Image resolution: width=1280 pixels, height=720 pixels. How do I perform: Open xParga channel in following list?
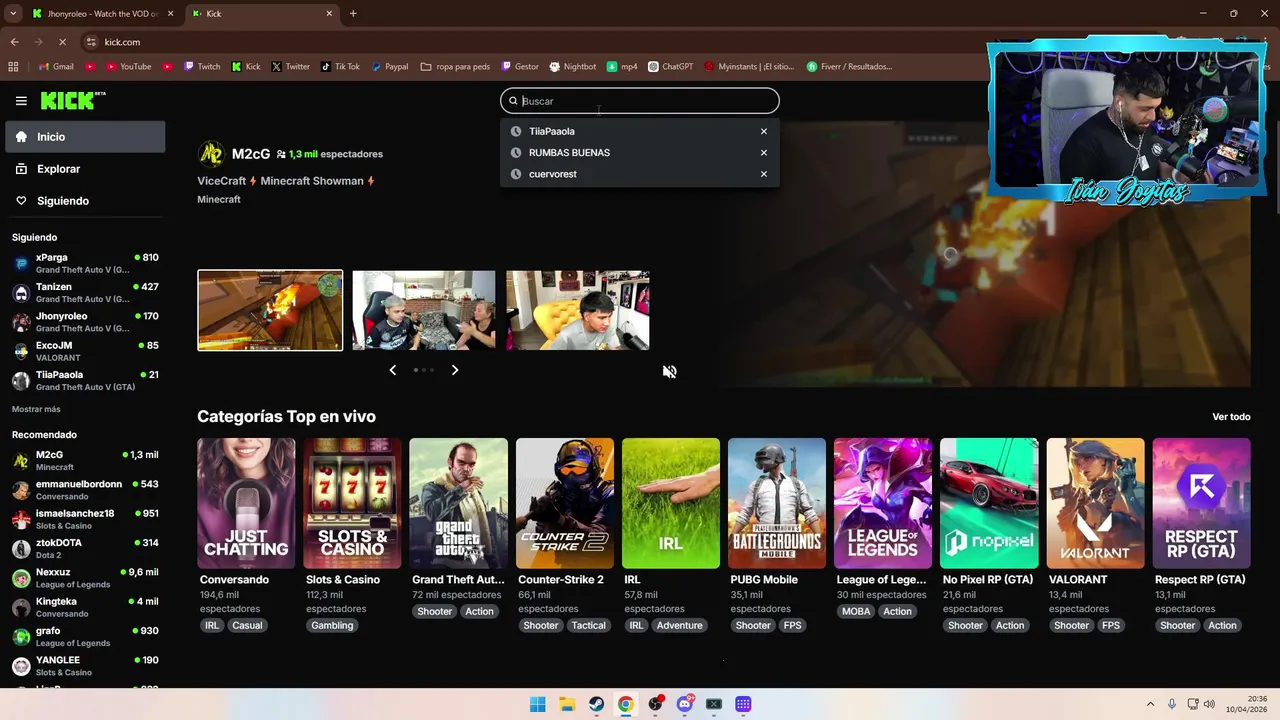(x=85, y=263)
